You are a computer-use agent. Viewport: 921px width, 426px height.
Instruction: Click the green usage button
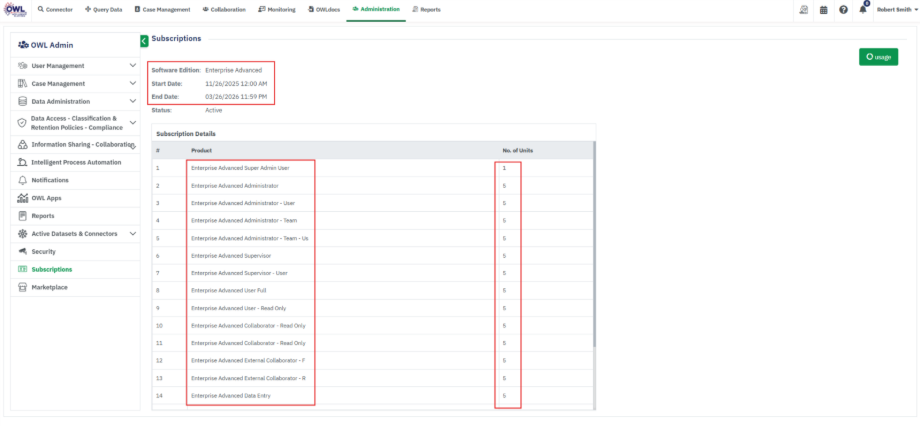[878, 57]
